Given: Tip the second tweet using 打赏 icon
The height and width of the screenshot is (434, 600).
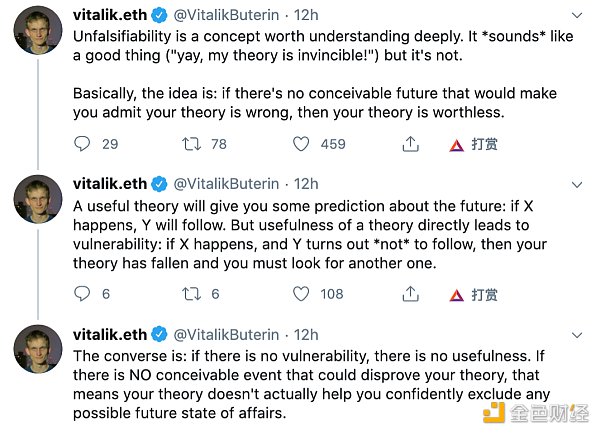Looking at the screenshot, I should pyautogui.click(x=456, y=295).
